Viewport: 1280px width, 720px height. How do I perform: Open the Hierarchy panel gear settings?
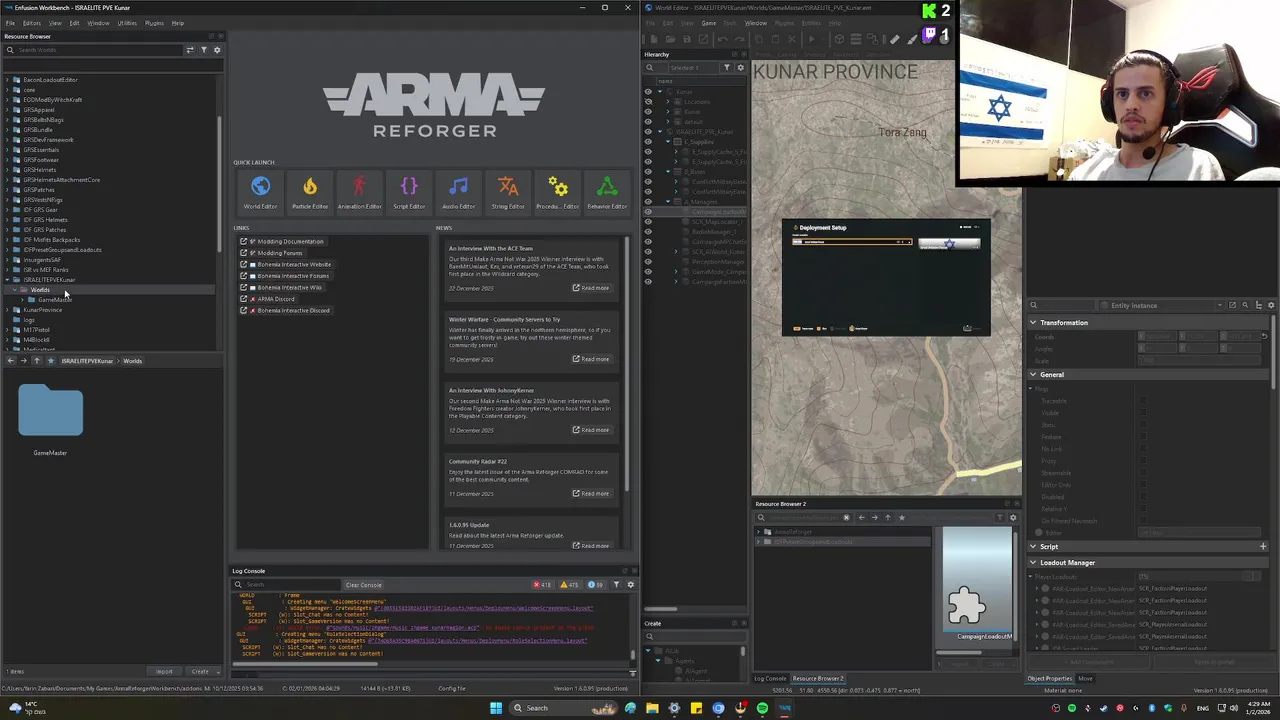[741, 68]
